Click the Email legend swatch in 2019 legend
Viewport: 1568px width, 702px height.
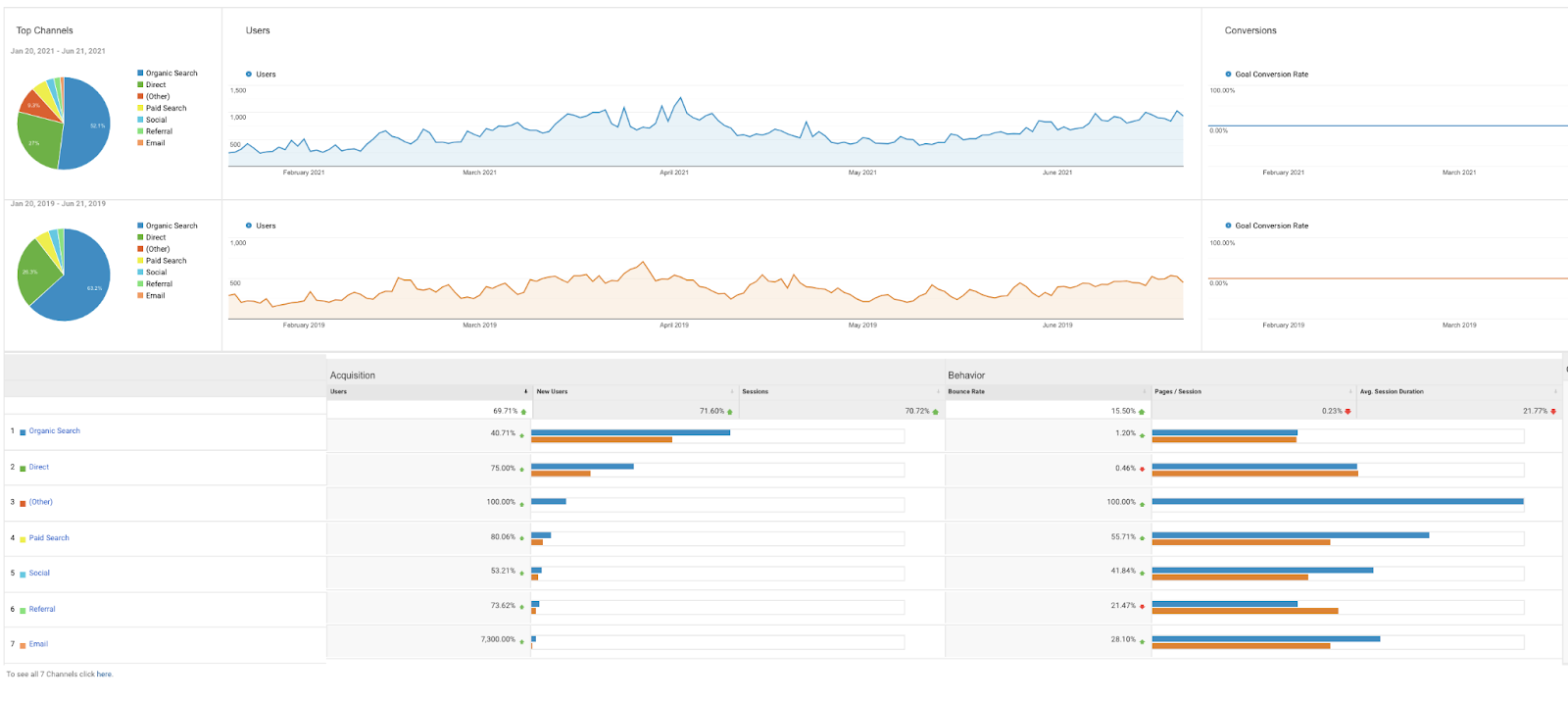140,296
